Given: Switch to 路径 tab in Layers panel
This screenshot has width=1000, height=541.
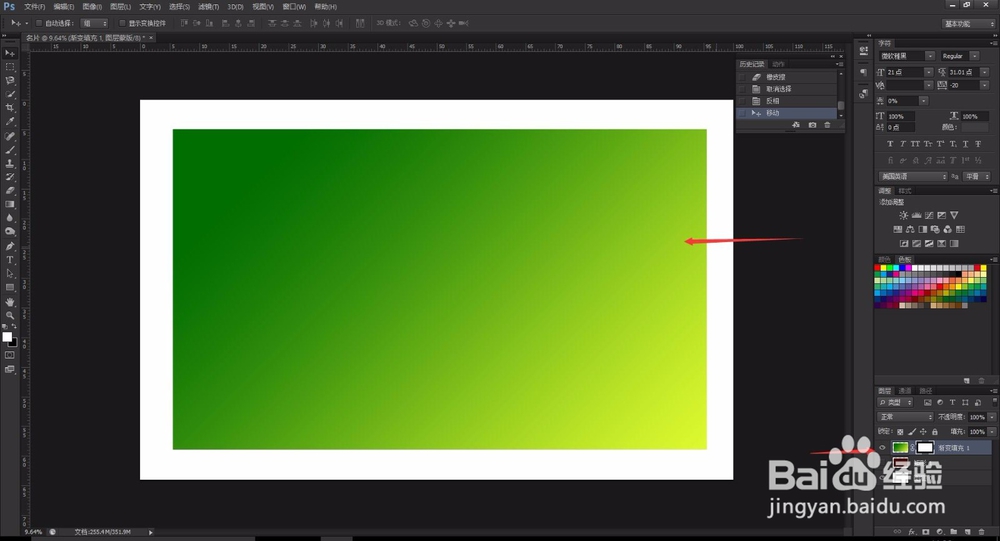Looking at the screenshot, I should [x=925, y=391].
